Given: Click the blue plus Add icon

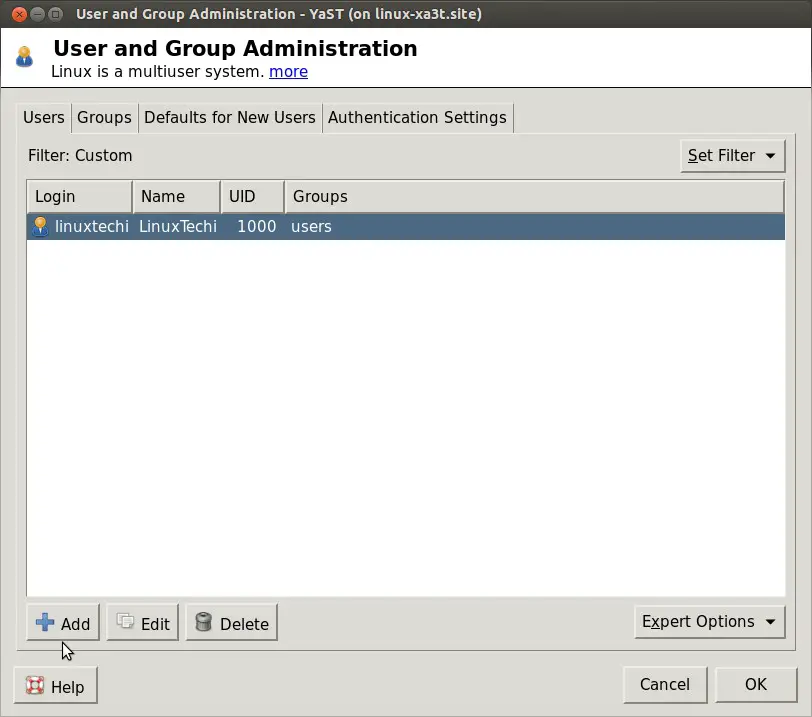Looking at the screenshot, I should [x=45, y=622].
